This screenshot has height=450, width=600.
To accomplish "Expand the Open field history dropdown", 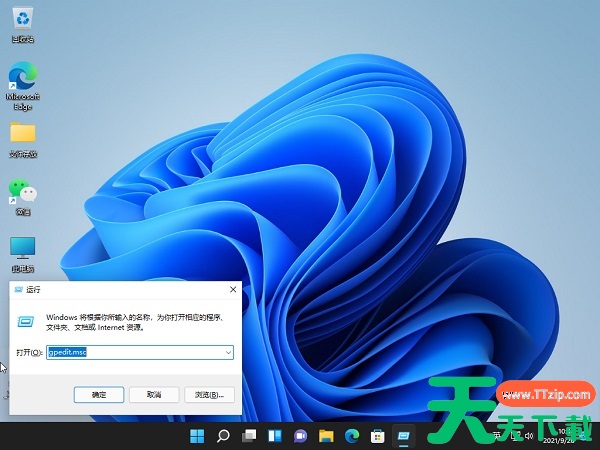I will (228, 352).
